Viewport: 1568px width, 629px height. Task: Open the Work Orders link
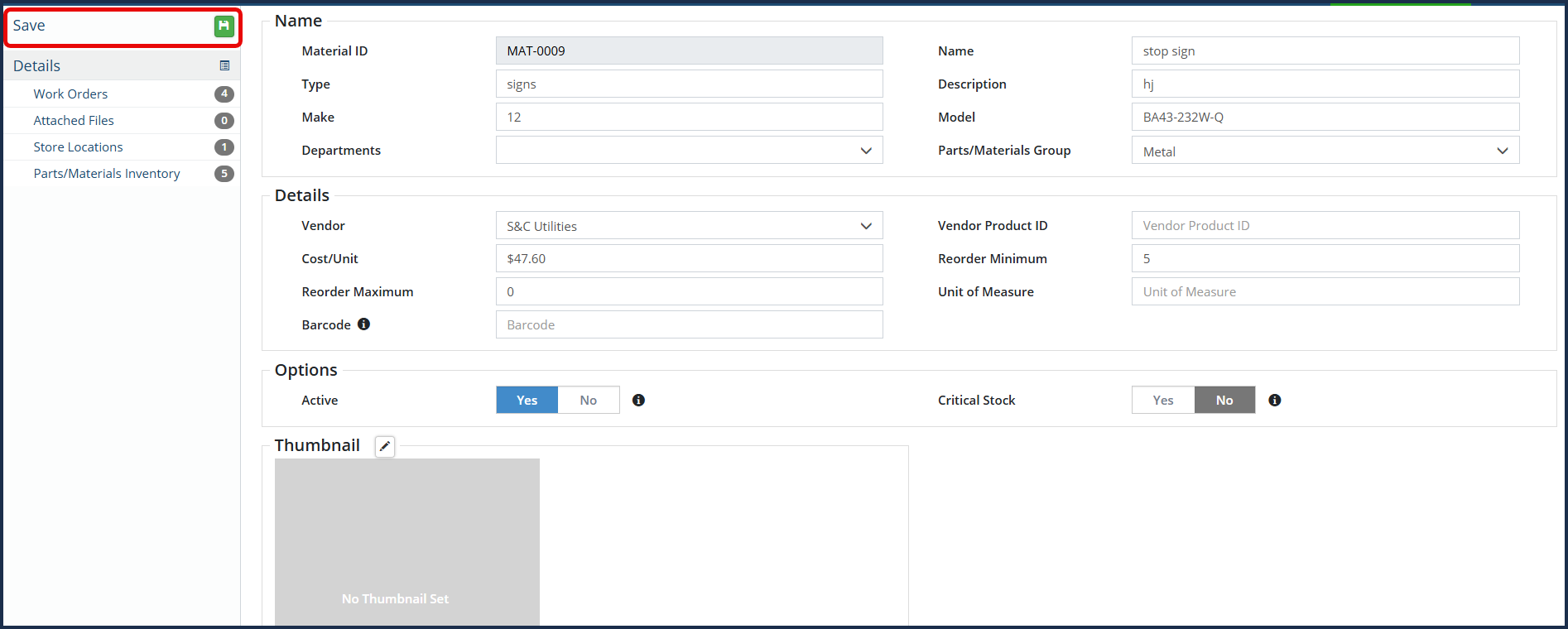coord(70,94)
